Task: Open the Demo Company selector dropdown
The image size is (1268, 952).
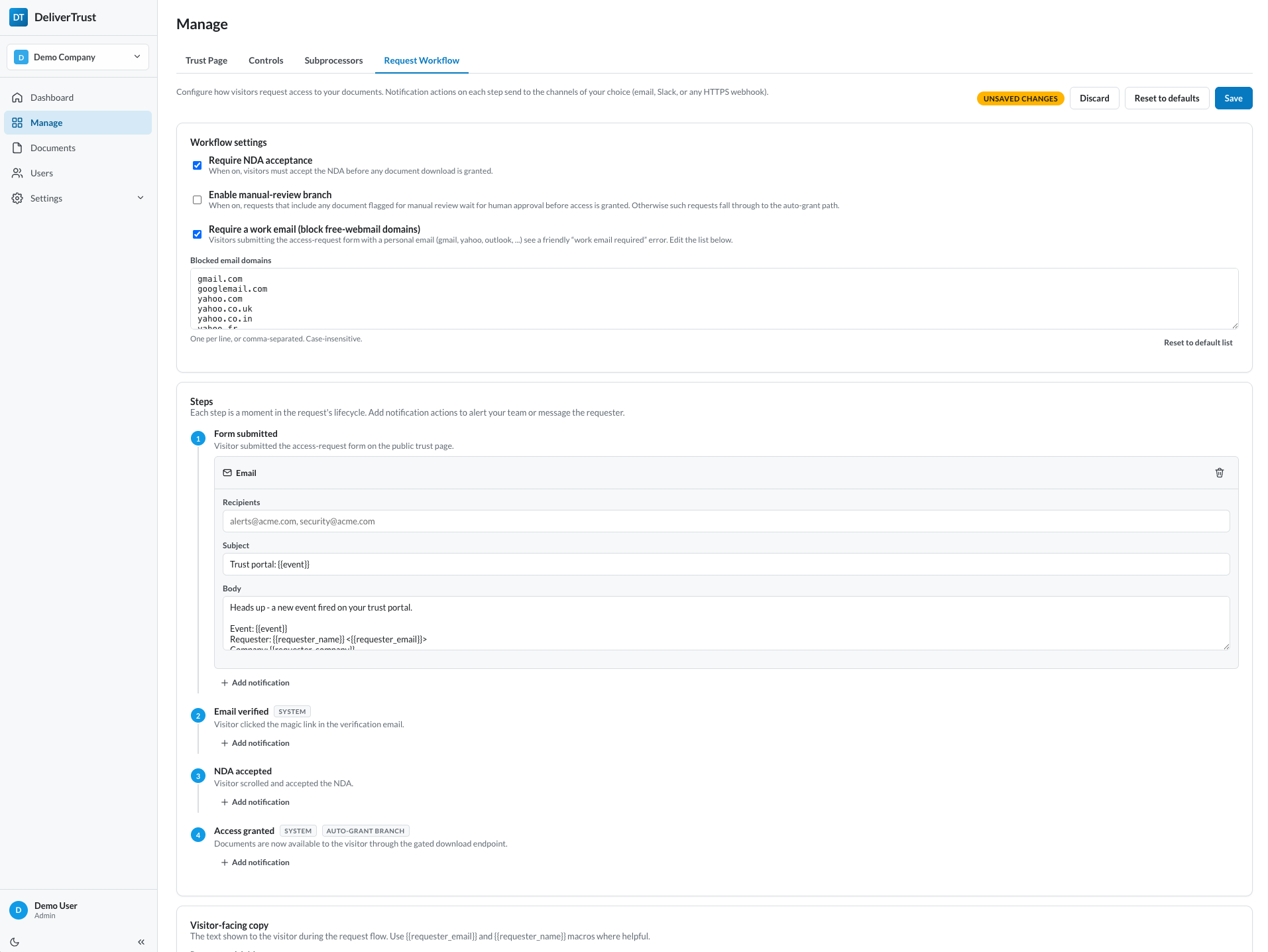Action: point(78,57)
